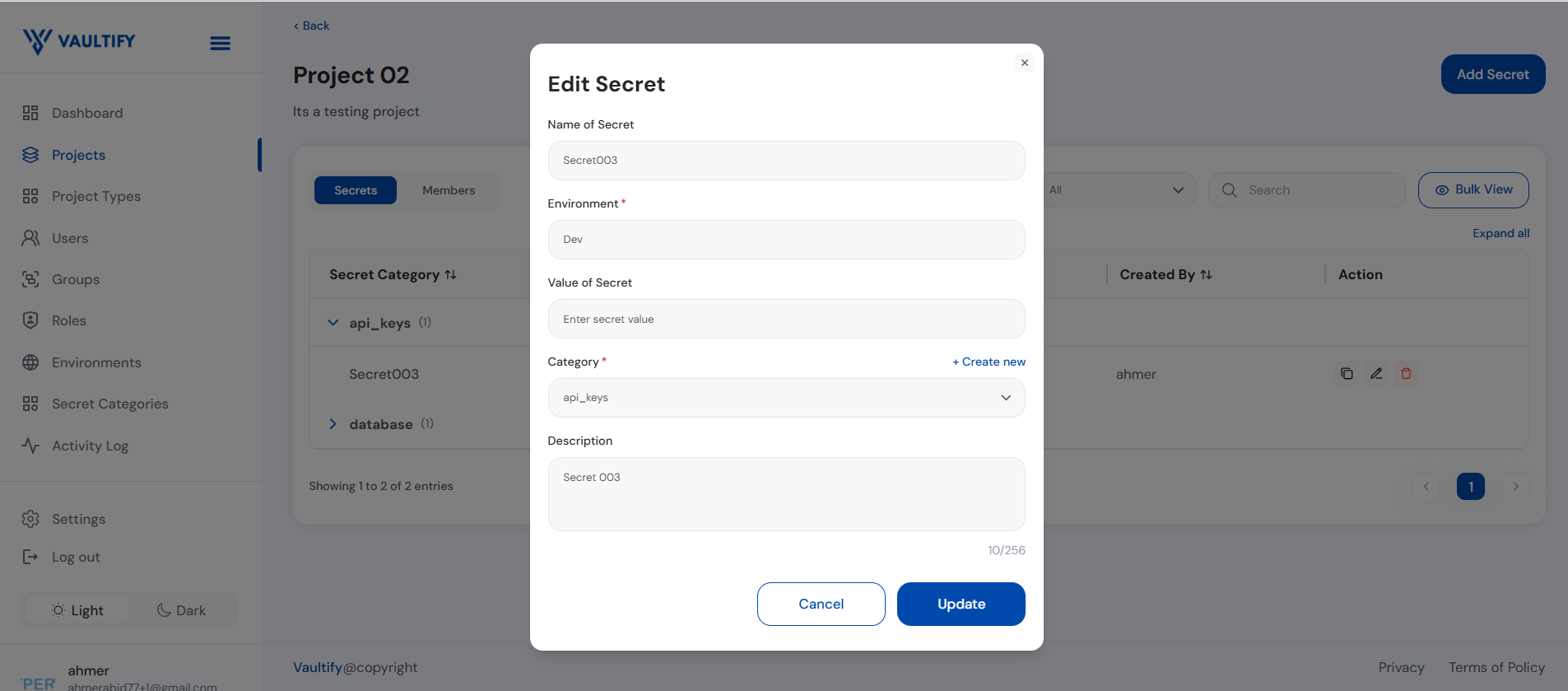Click the Update button

(961, 604)
